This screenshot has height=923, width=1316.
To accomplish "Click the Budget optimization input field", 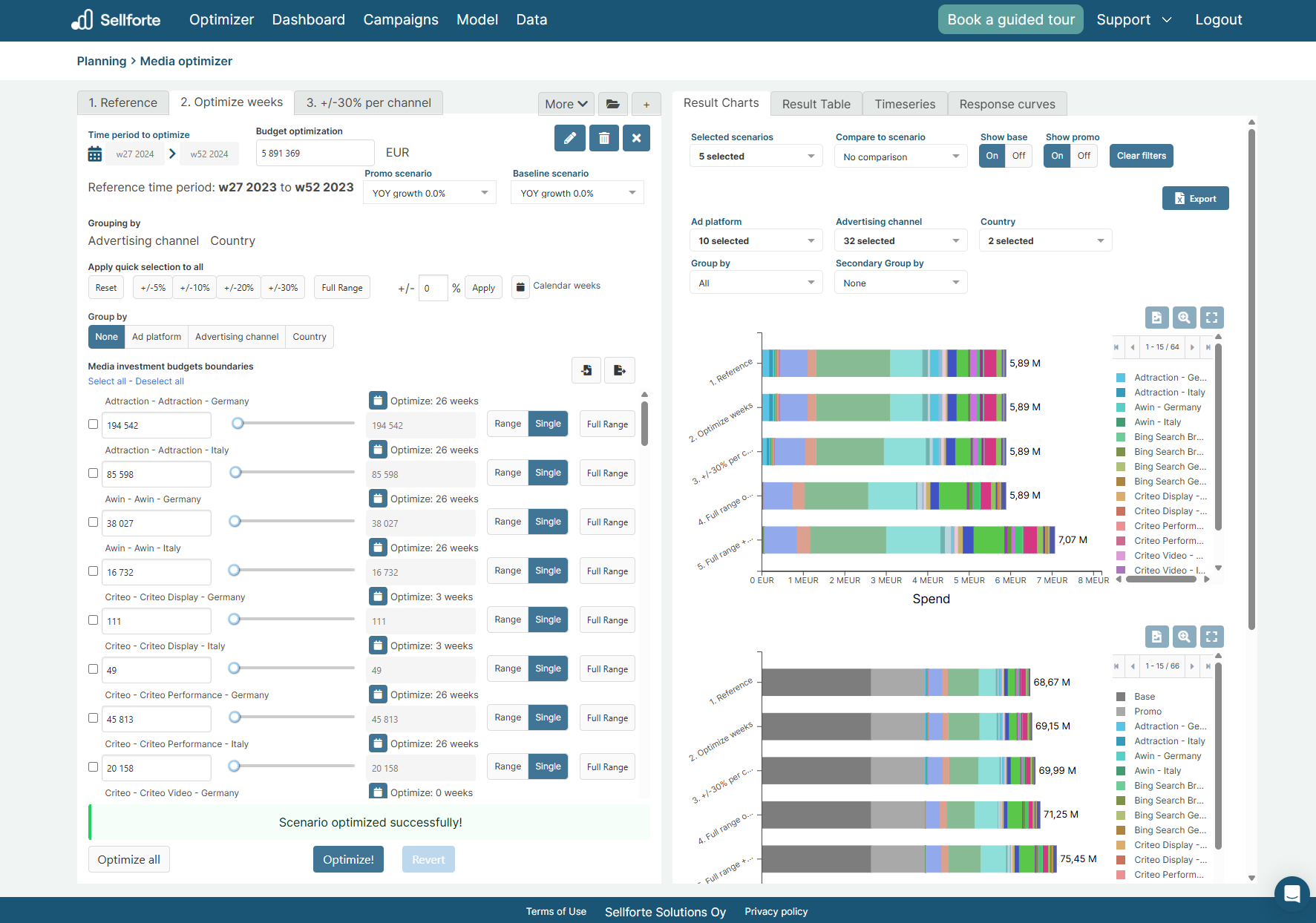I will pos(315,153).
